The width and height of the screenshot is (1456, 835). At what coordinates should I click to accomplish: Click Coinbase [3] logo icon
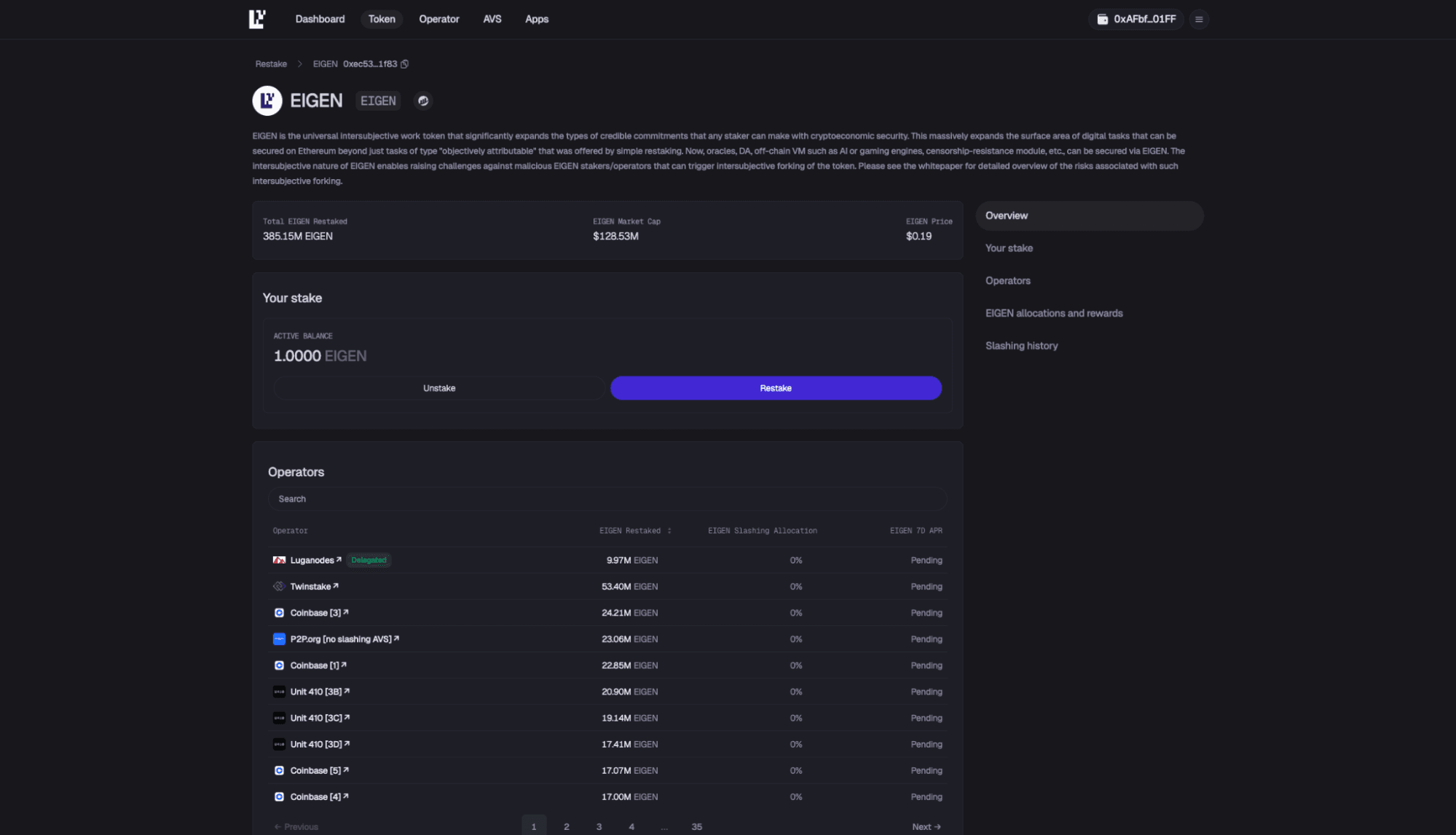(x=279, y=613)
